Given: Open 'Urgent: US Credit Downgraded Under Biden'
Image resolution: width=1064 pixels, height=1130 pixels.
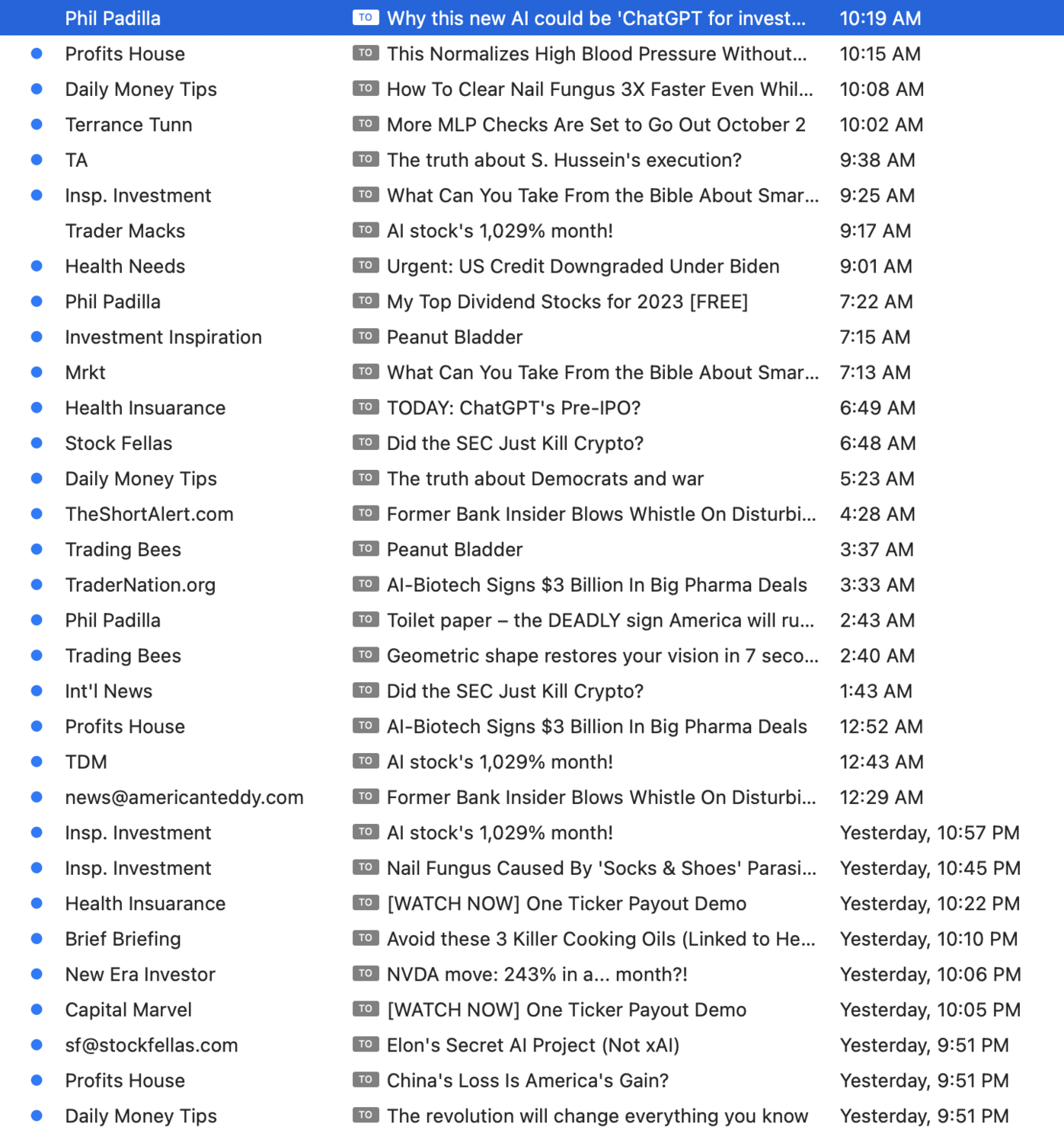Looking at the screenshot, I should pos(583,267).
